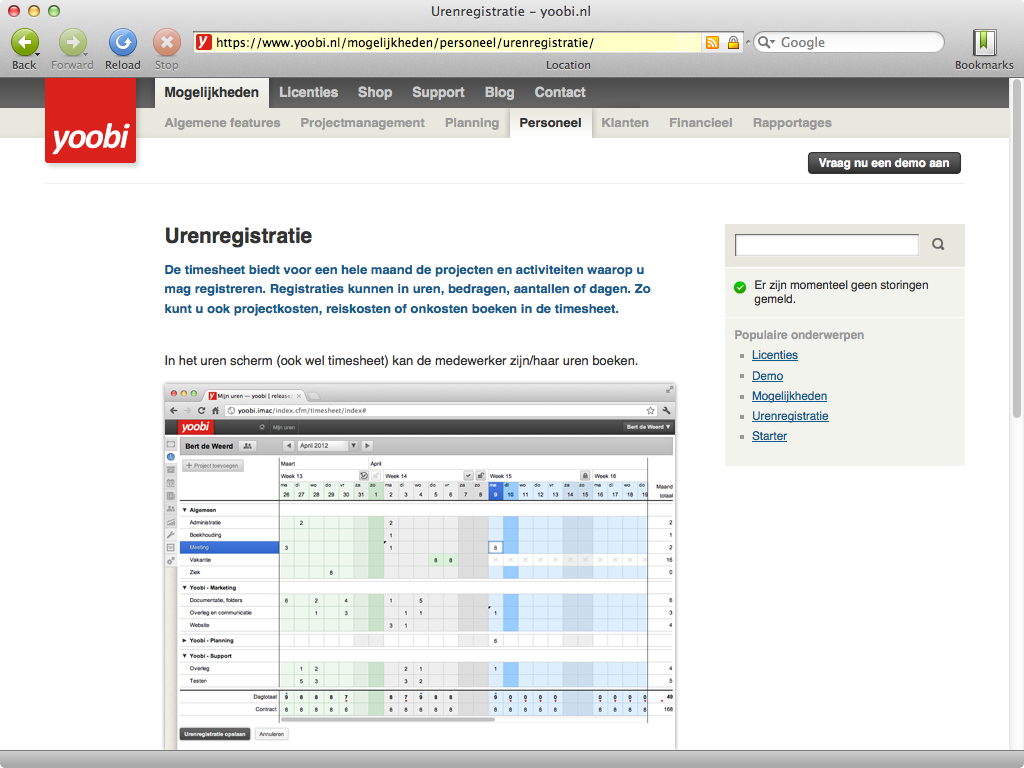Click the Week 15 lock icon
This screenshot has height=768, width=1024.
[x=585, y=476]
